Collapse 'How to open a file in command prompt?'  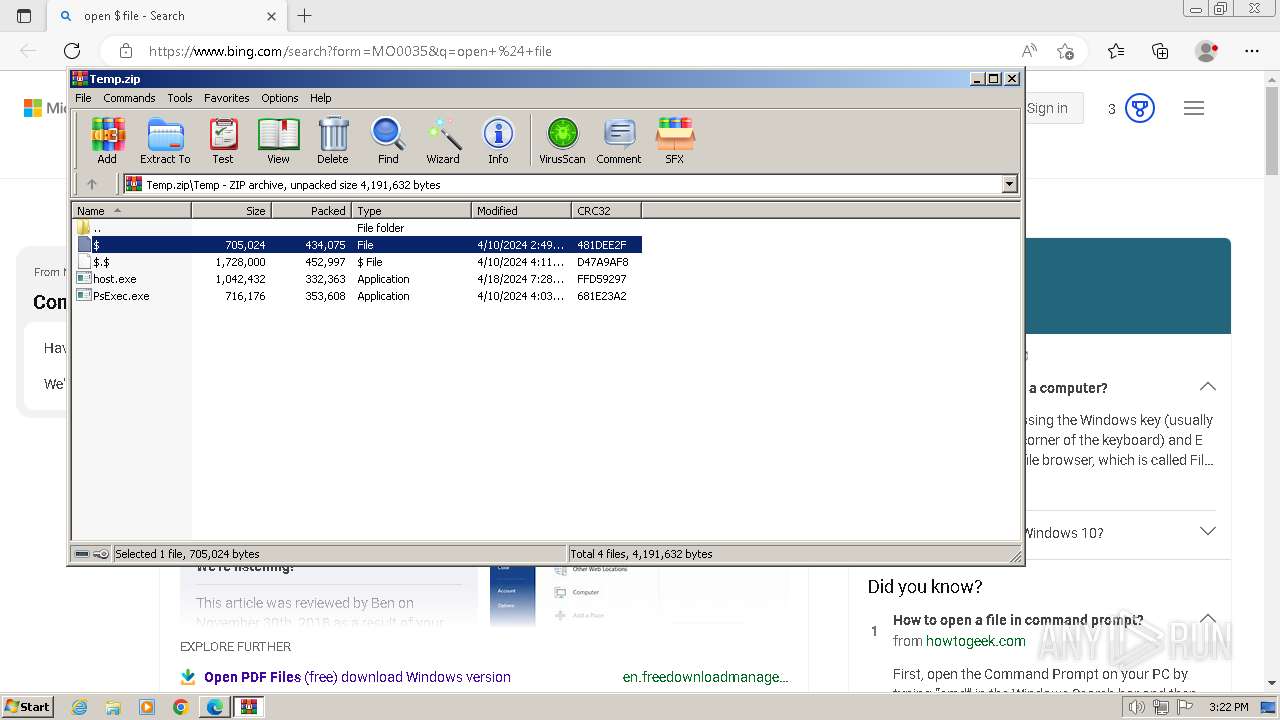click(1208, 619)
